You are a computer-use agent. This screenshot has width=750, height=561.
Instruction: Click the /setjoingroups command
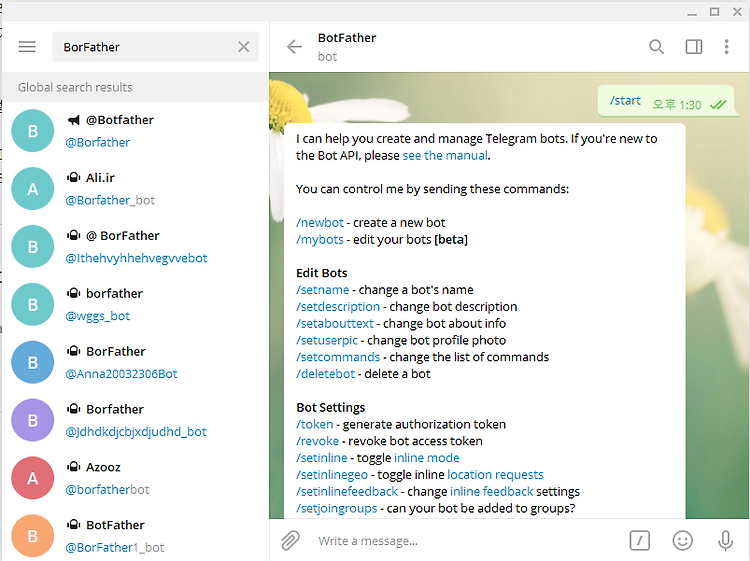(336, 508)
